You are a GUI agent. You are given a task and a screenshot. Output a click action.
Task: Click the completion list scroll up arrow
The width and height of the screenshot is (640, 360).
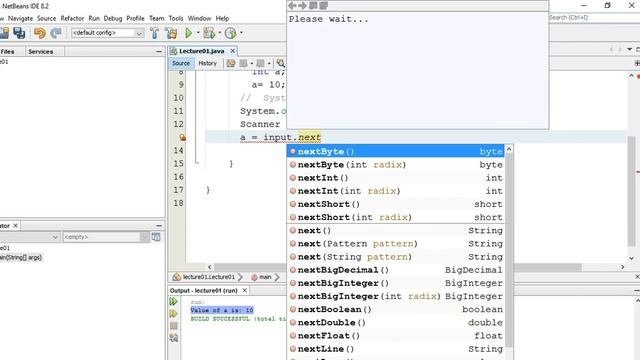[x=509, y=149]
